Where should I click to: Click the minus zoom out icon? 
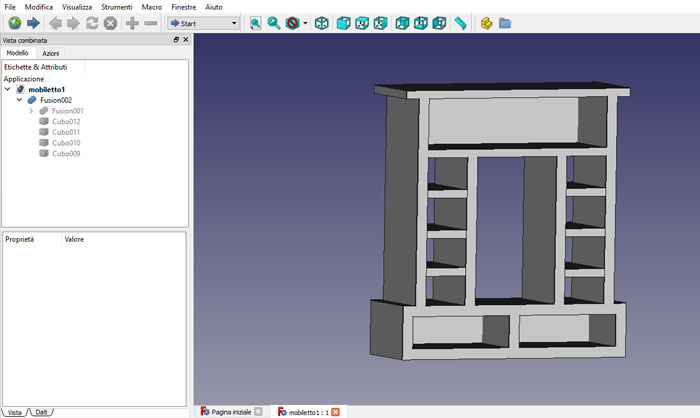click(151, 23)
